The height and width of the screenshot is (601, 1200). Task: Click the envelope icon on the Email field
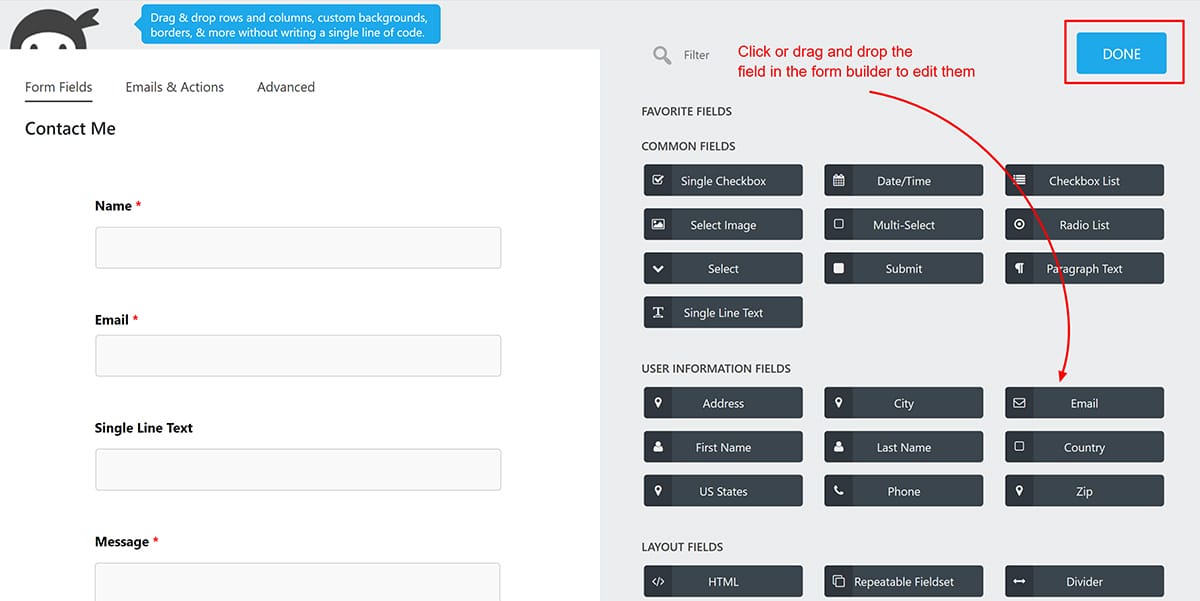pyautogui.click(x=1019, y=403)
